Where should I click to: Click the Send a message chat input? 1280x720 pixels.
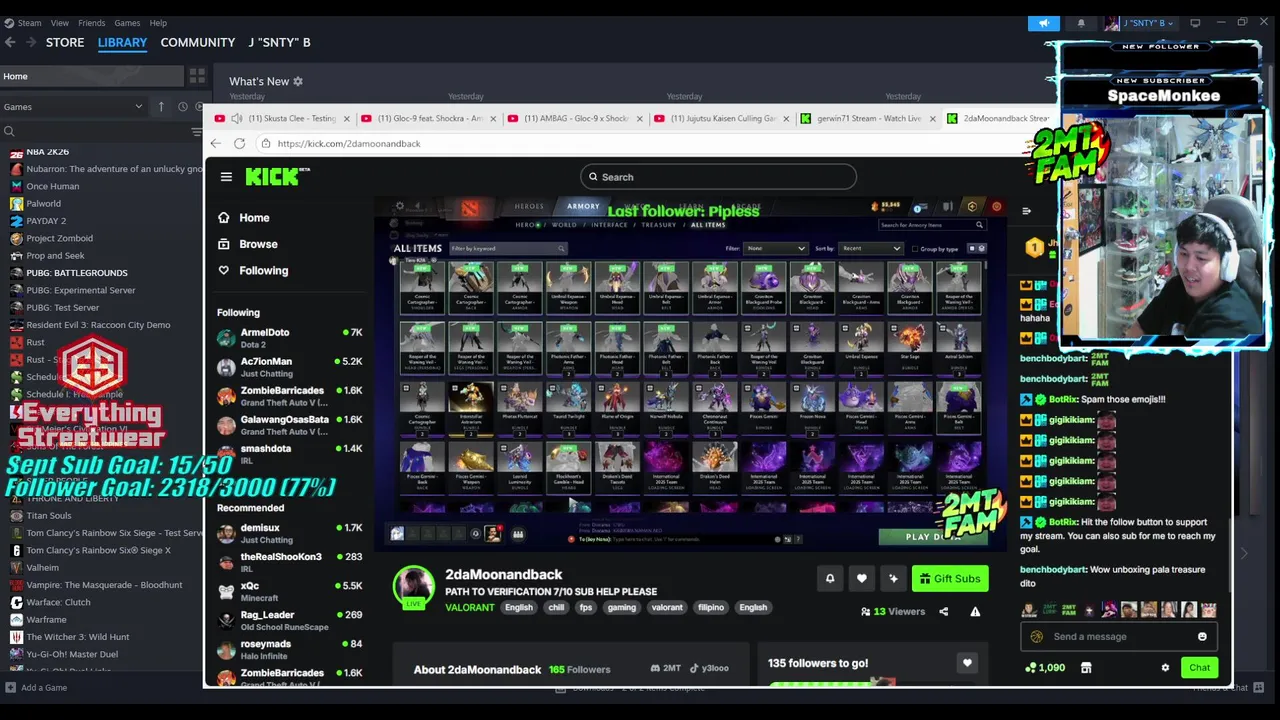pos(1120,636)
